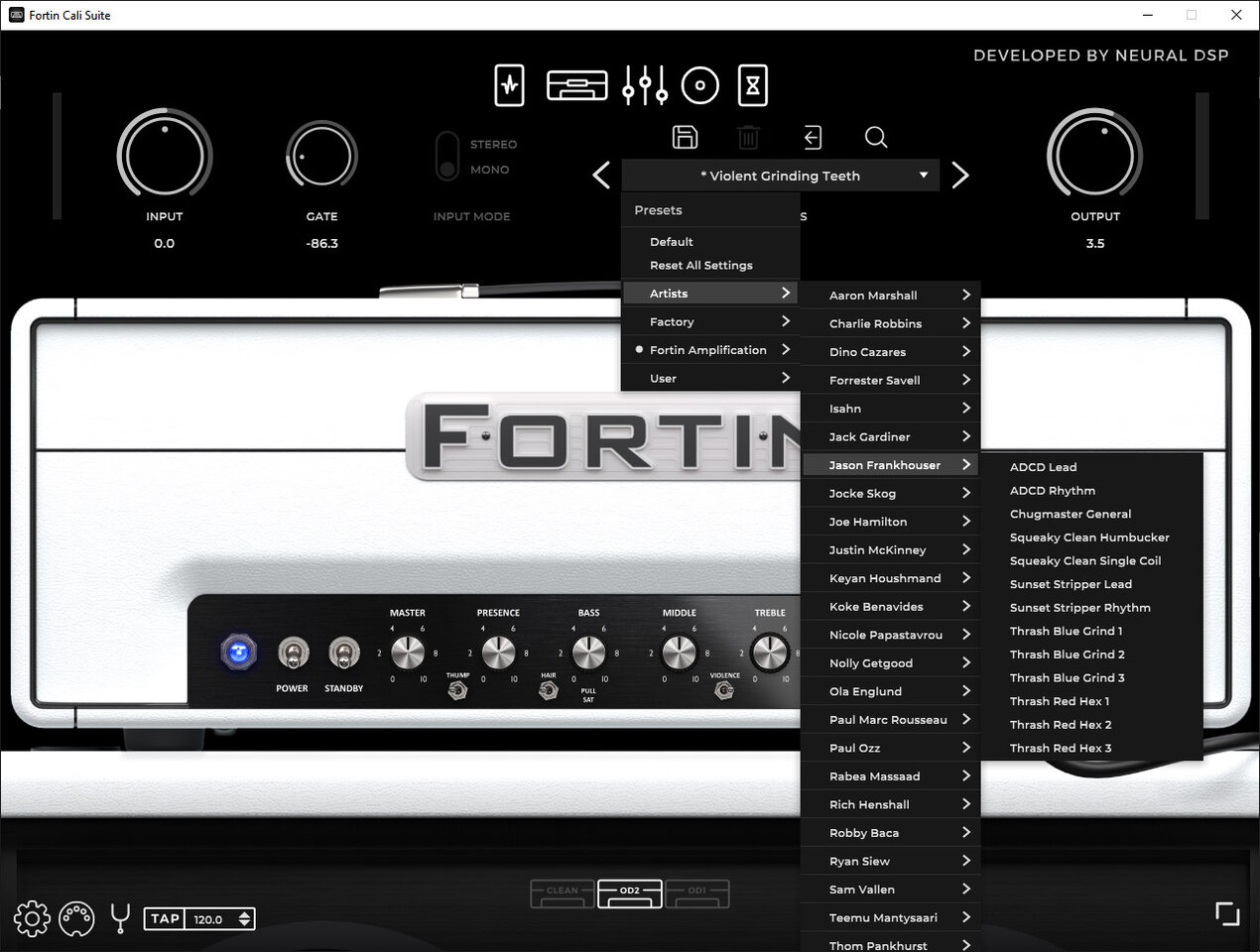Click the MASTER knob on amp
The image size is (1260, 952).
[408, 653]
